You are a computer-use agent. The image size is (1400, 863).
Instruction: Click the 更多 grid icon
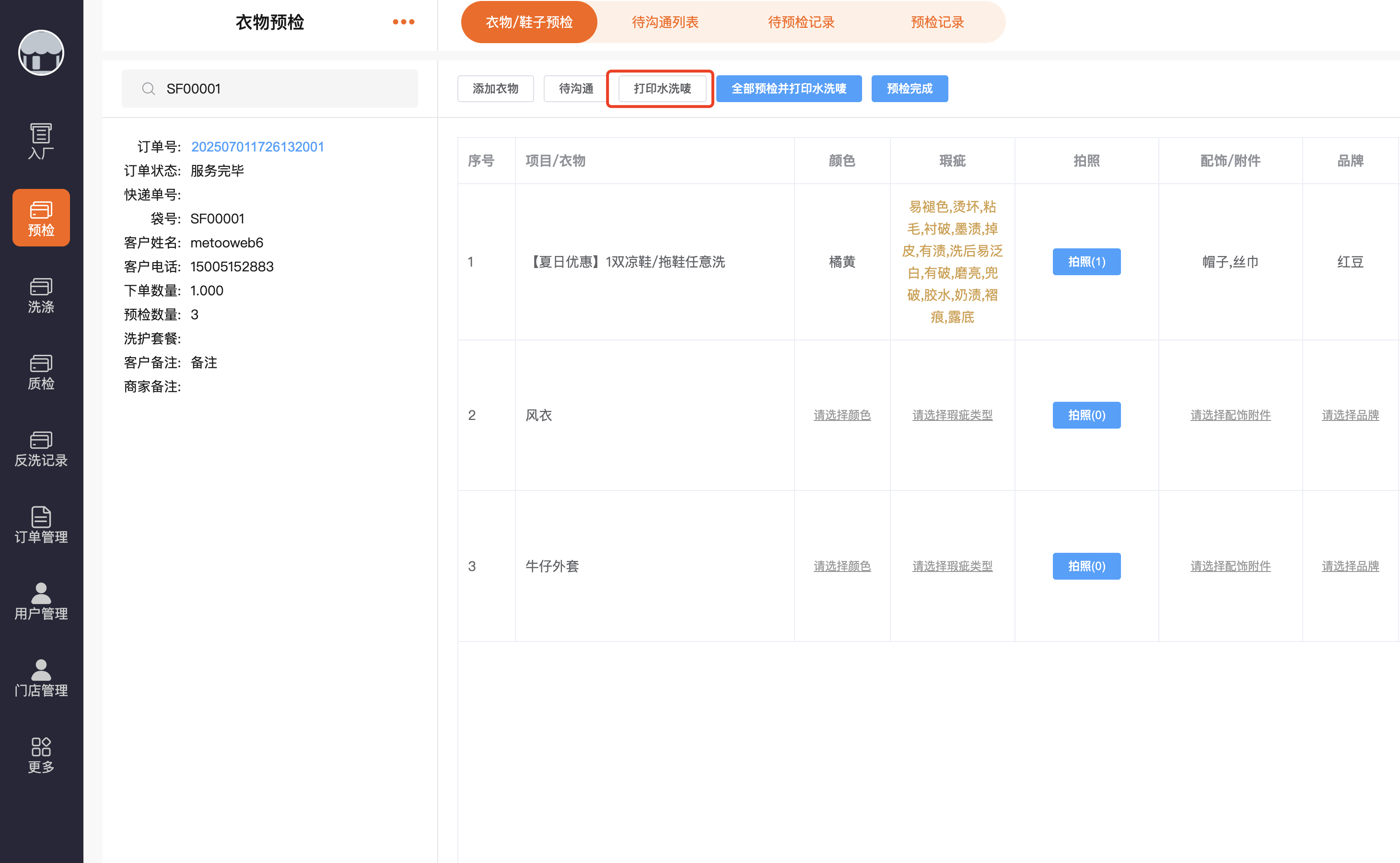[x=41, y=754]
